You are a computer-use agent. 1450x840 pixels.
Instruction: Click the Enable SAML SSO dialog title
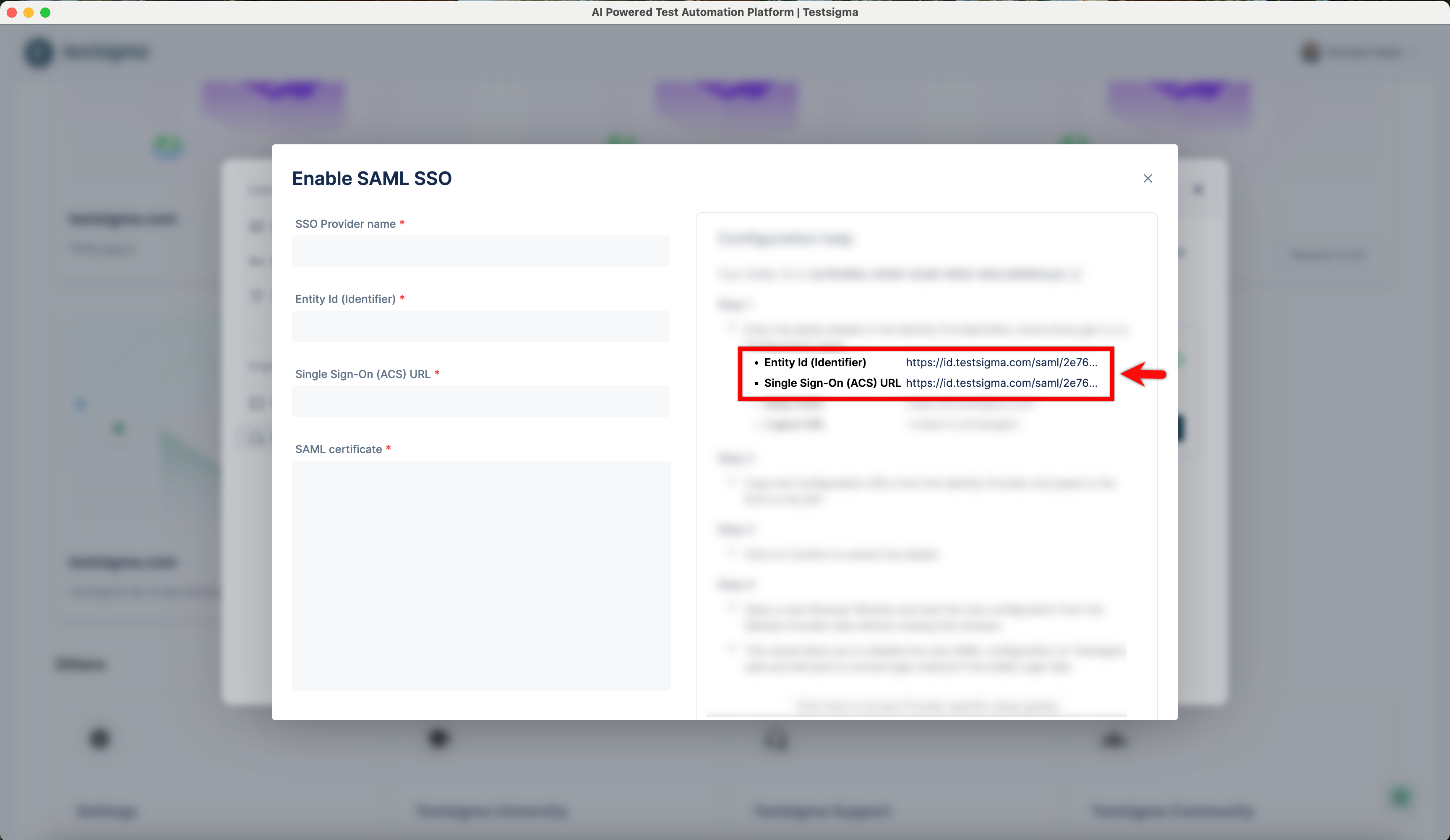coord(372,178)
